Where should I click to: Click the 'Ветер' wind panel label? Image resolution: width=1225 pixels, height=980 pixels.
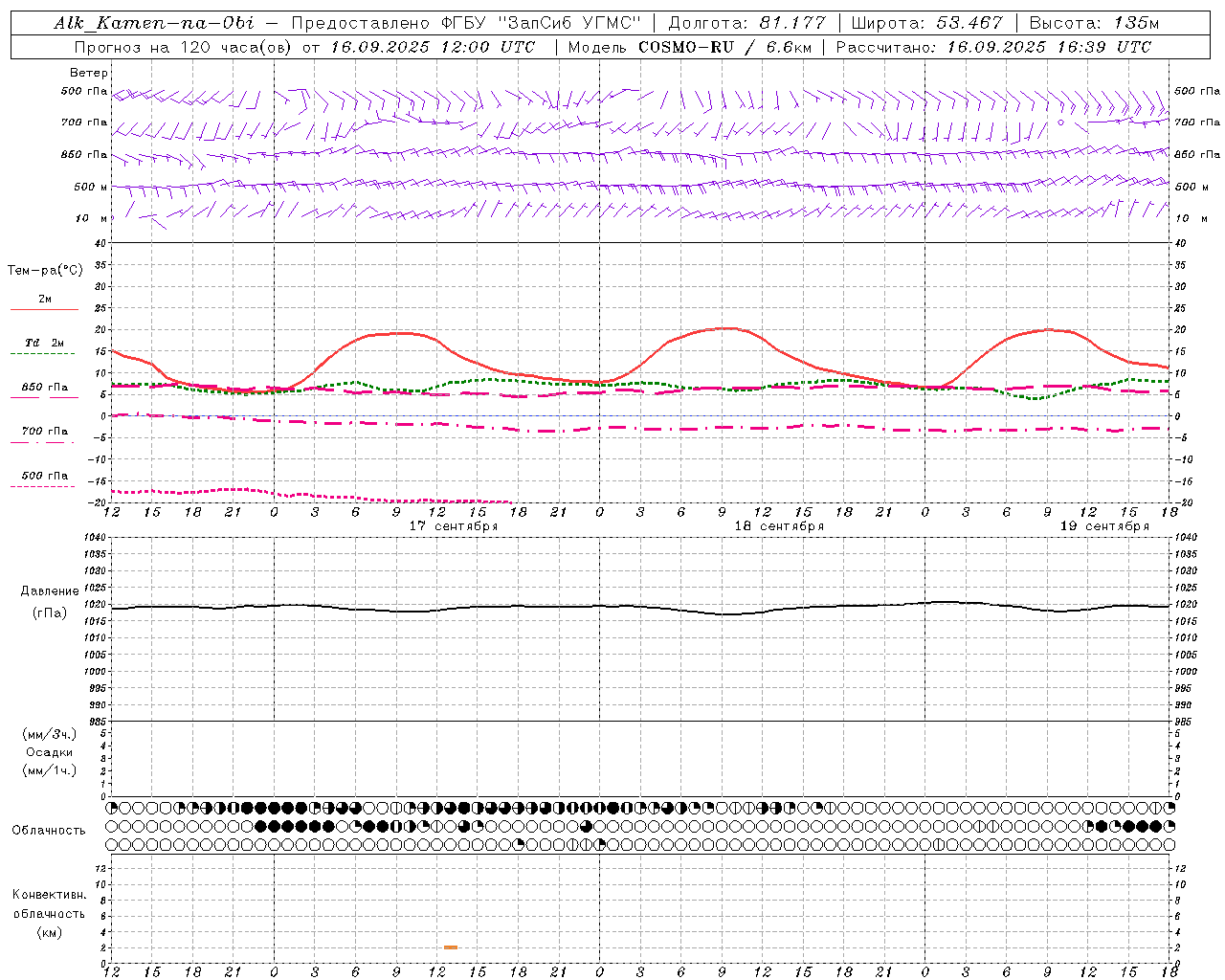tap(89, 73)
